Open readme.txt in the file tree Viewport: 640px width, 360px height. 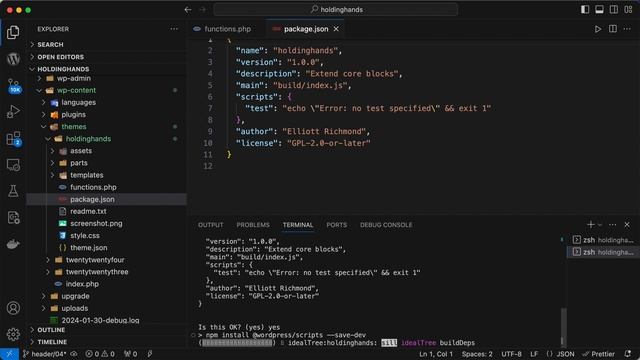pos(106,211)
